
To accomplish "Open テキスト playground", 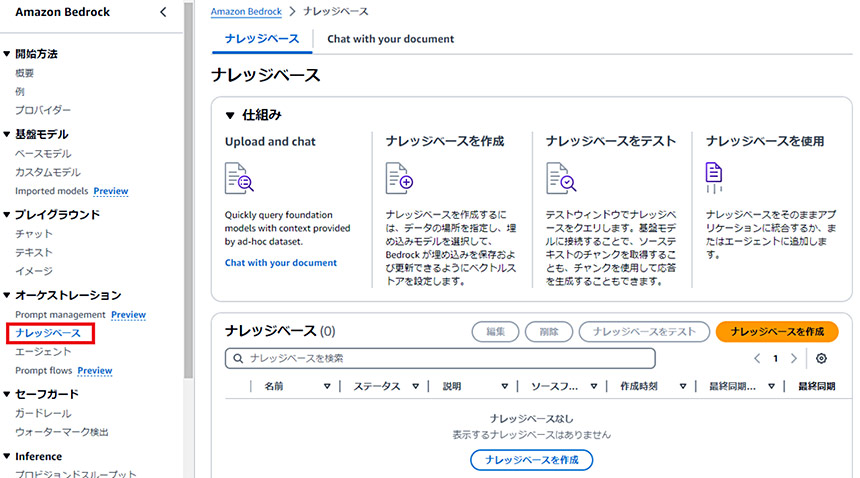I will pyautogui.click(x=34, y=252).
